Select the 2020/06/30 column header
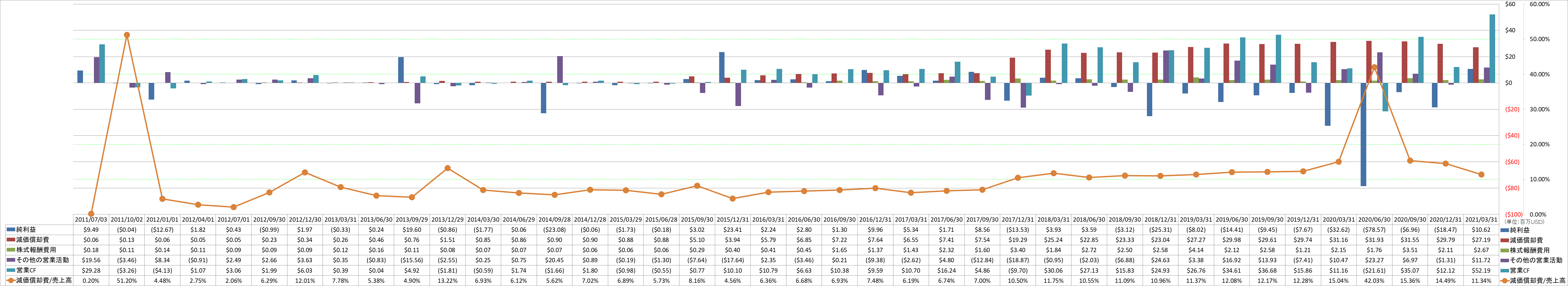This screenshot has height=286, width=1568. (1375, 220)
